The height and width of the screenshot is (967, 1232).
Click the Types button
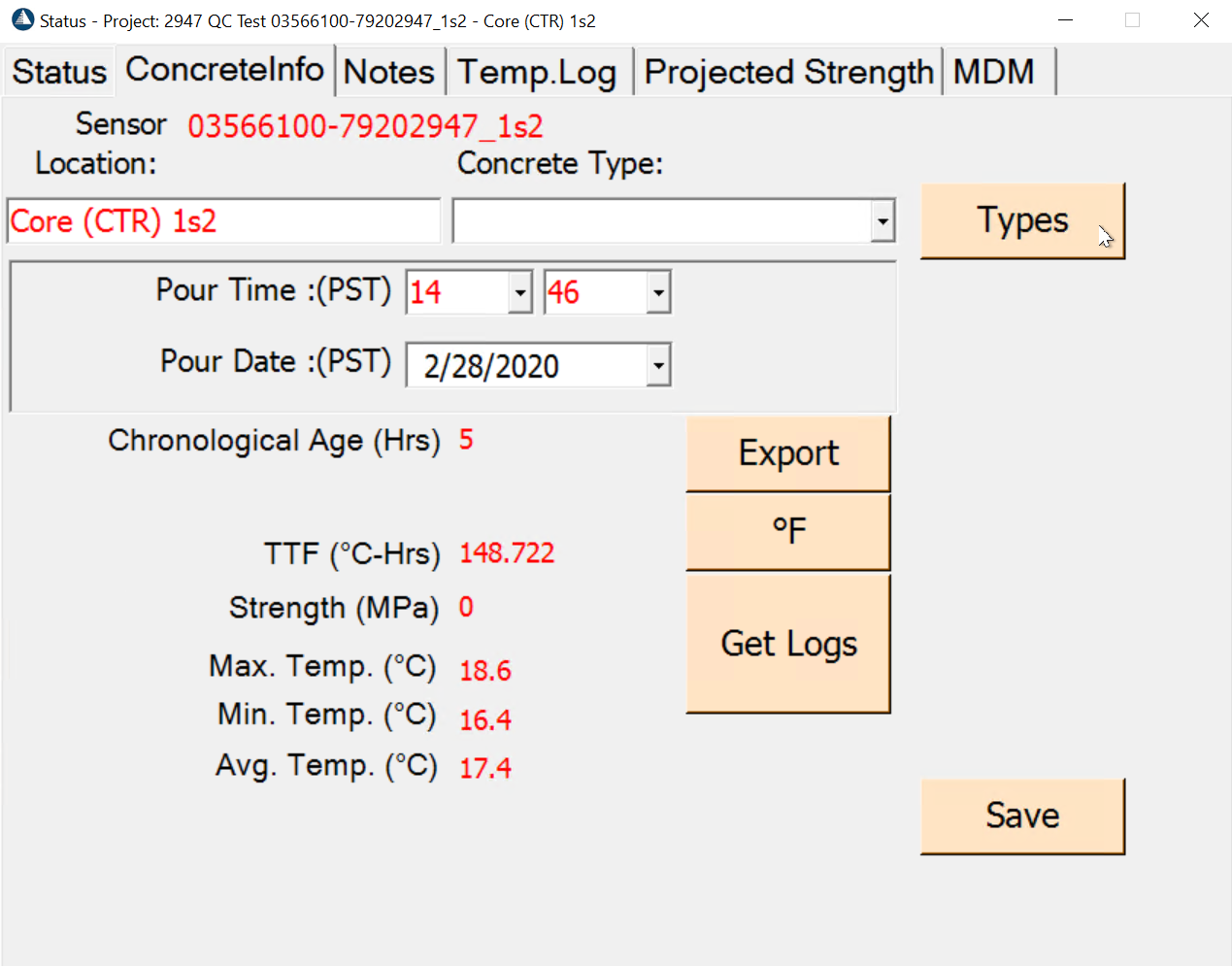tap(1022, 220)
